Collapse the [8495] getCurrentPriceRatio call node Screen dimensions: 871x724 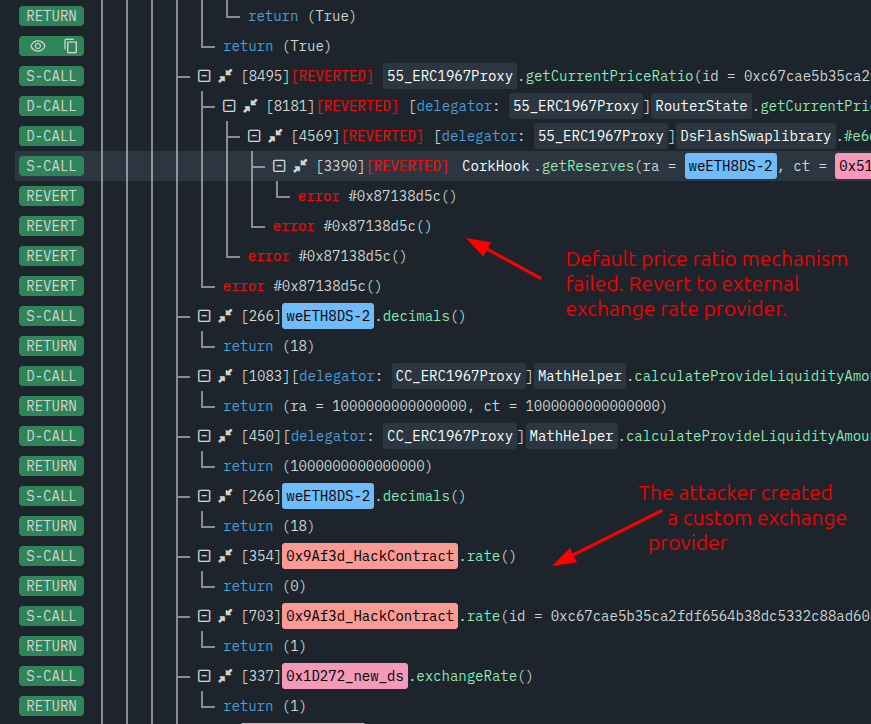point(204,76)
